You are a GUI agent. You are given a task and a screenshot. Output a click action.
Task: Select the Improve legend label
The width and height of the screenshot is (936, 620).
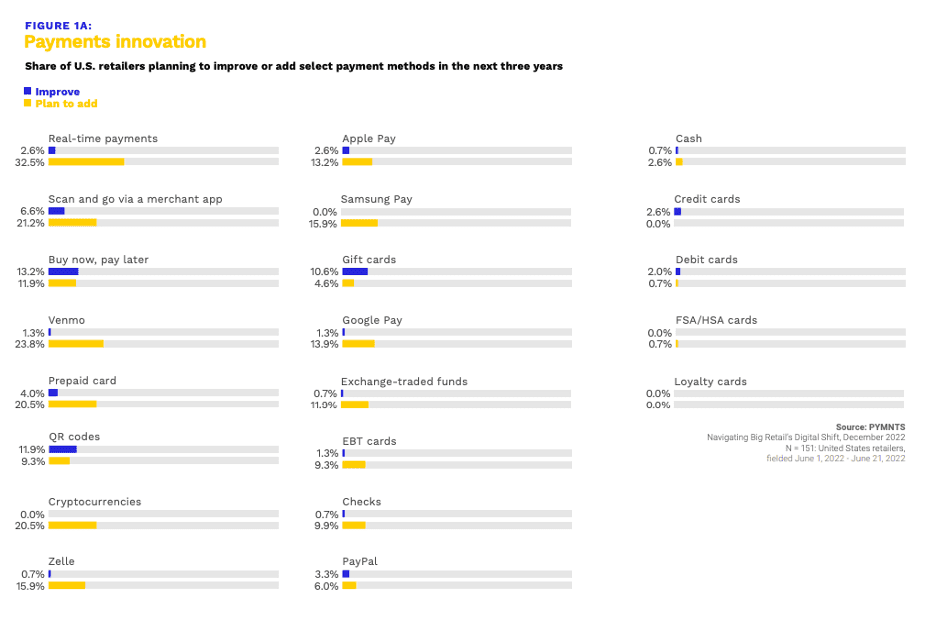click(x=57, y=92)
